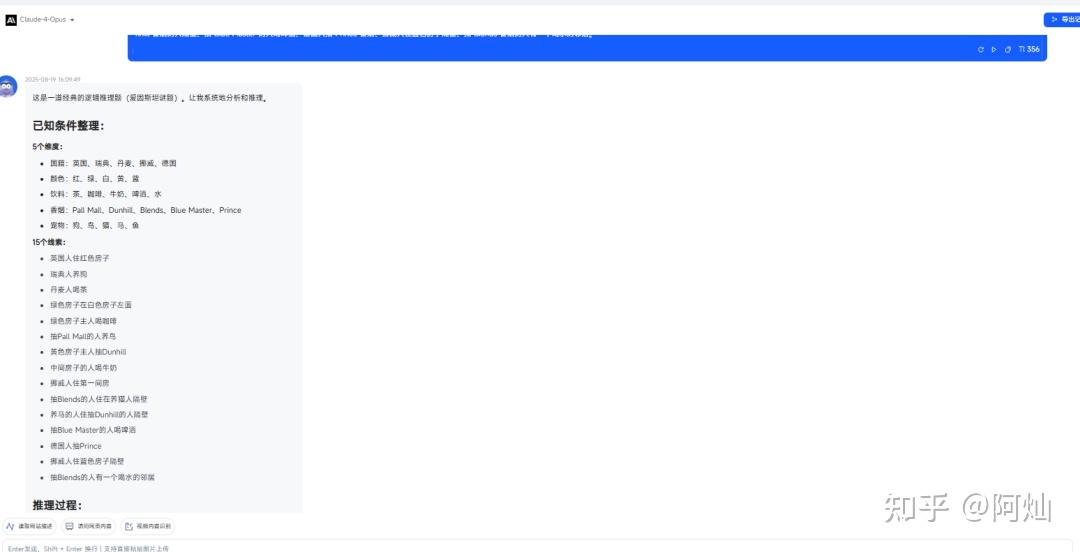Click the message timestamp 2025-08-19

click(52, 79)
